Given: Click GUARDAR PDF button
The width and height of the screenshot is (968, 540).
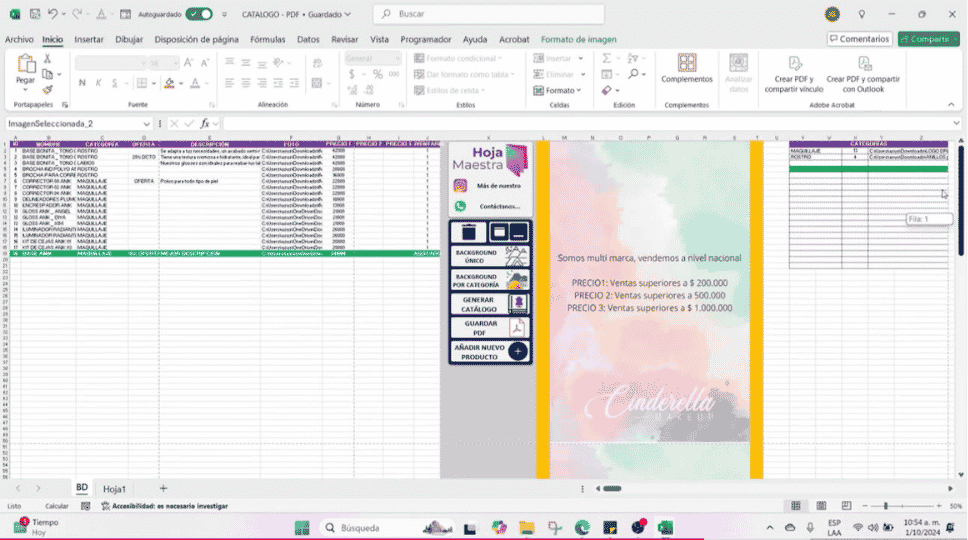Looking at the screenshot, I should click(490, 328).
